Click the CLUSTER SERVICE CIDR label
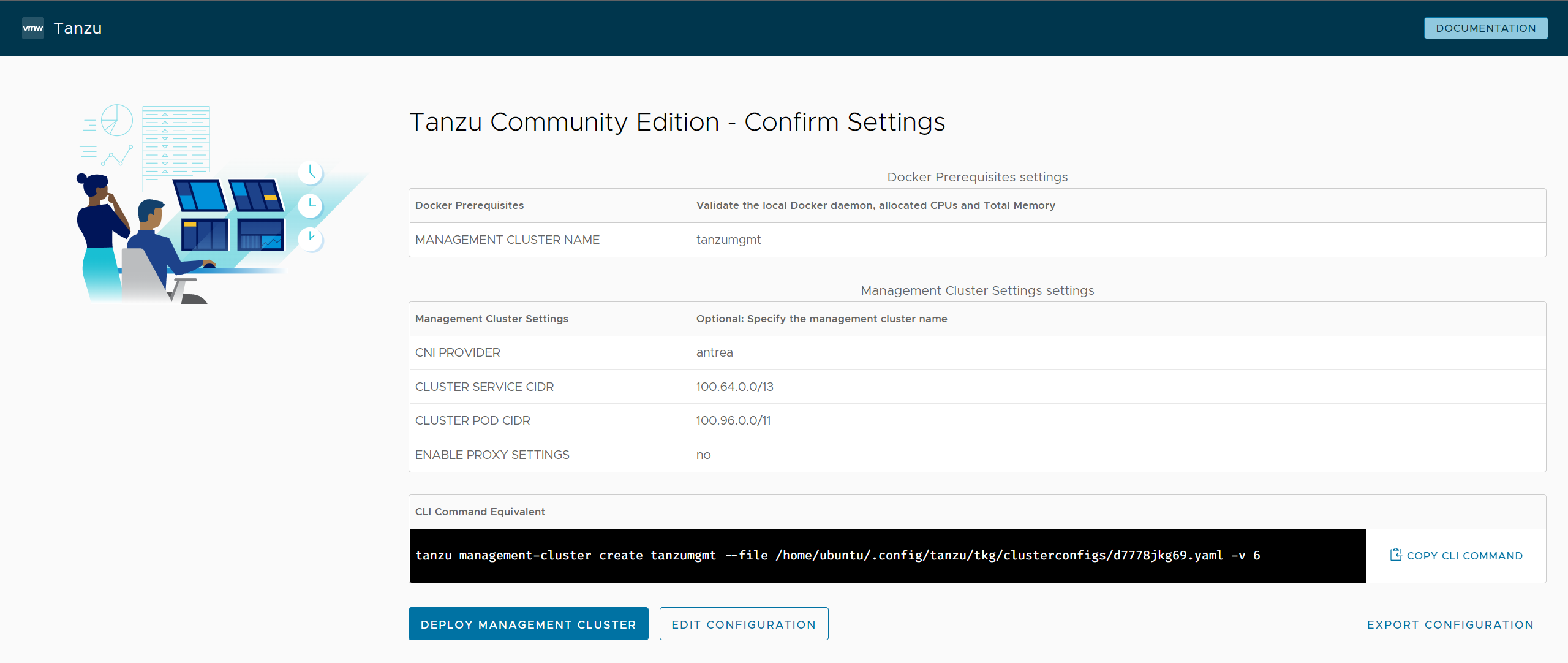1568x663 pixels. (x=484, y=387)
